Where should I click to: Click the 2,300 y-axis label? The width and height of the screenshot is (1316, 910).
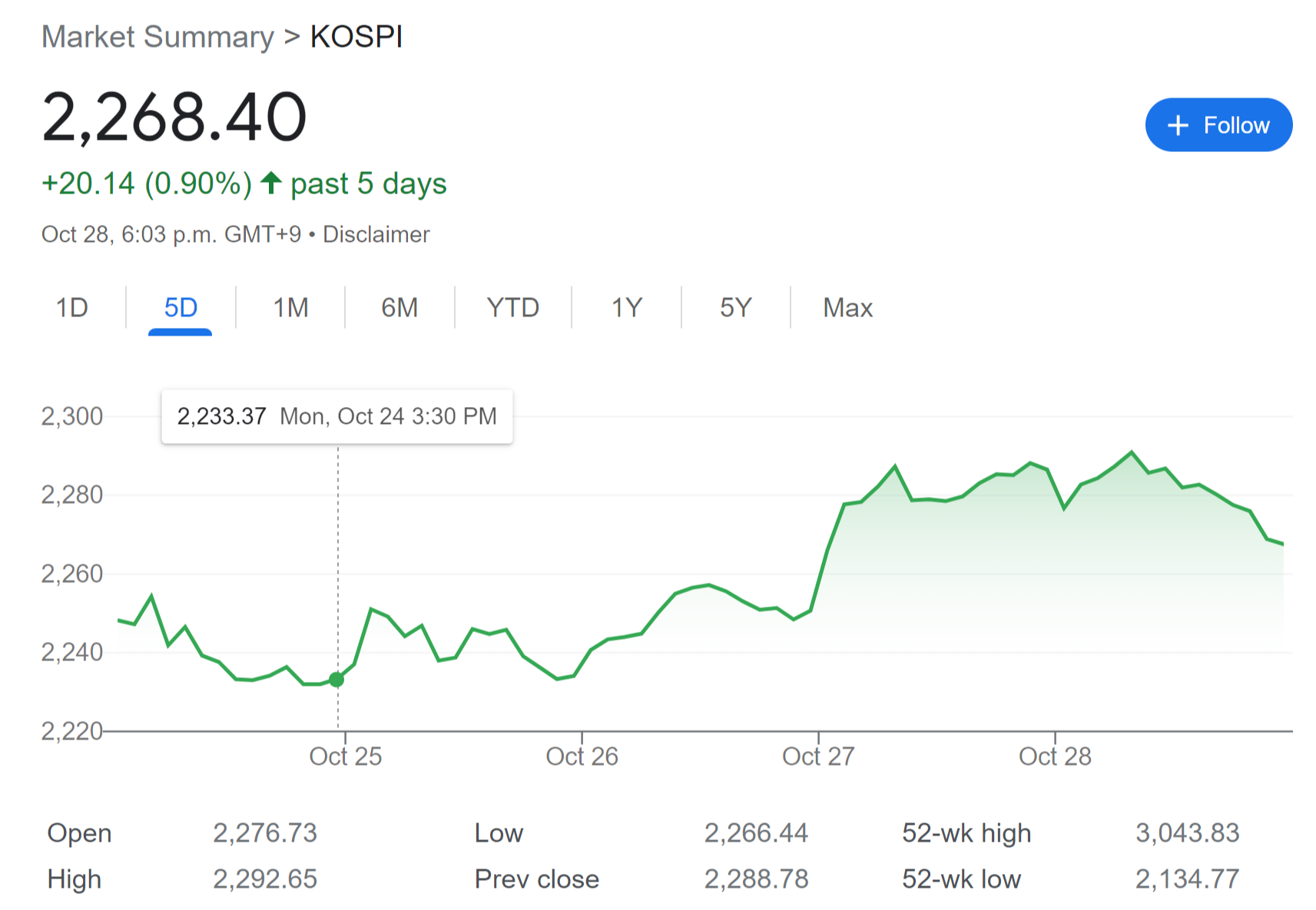tap(72, 416)
